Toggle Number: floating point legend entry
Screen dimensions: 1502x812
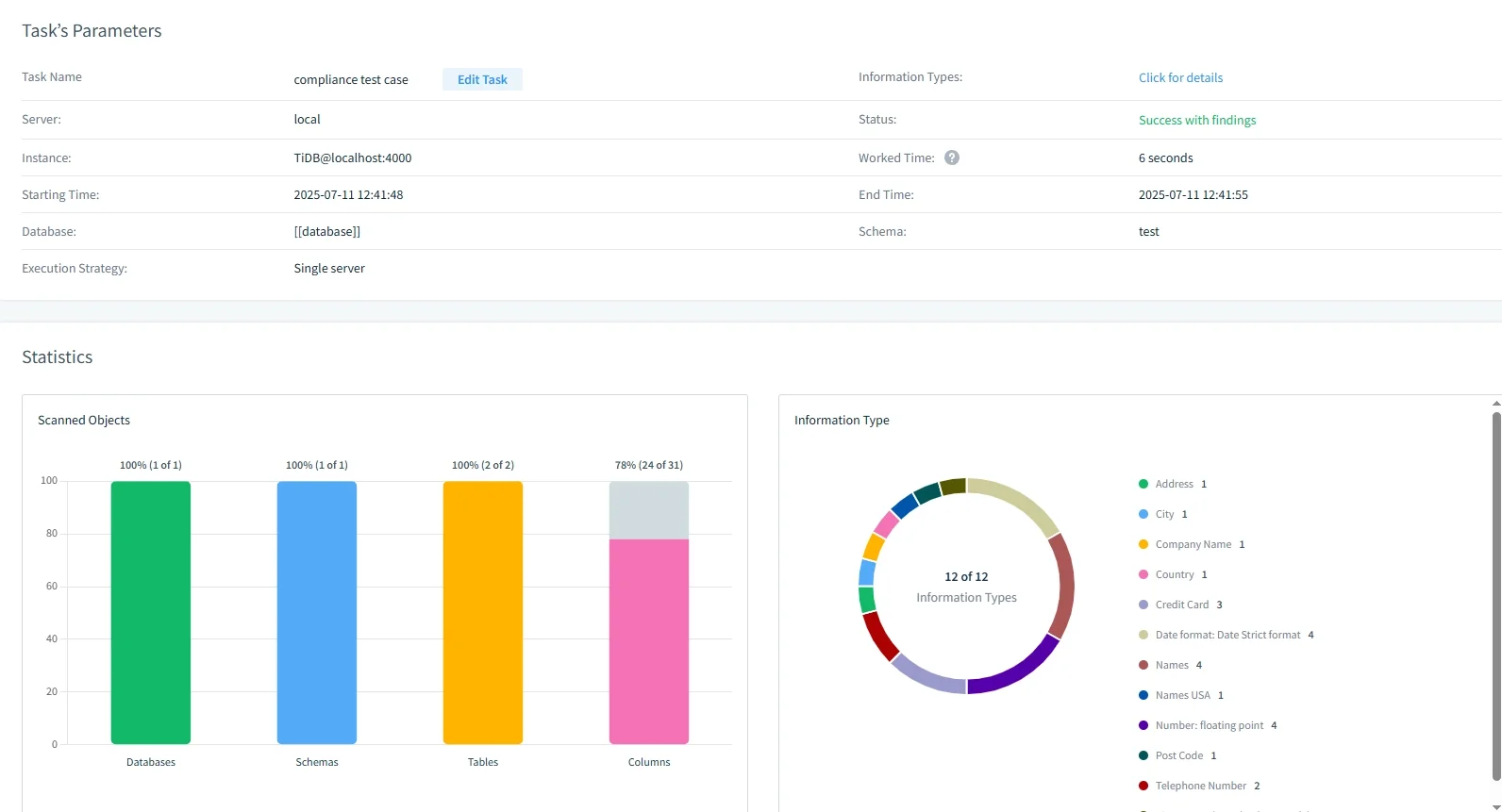tap(1209, 725)
